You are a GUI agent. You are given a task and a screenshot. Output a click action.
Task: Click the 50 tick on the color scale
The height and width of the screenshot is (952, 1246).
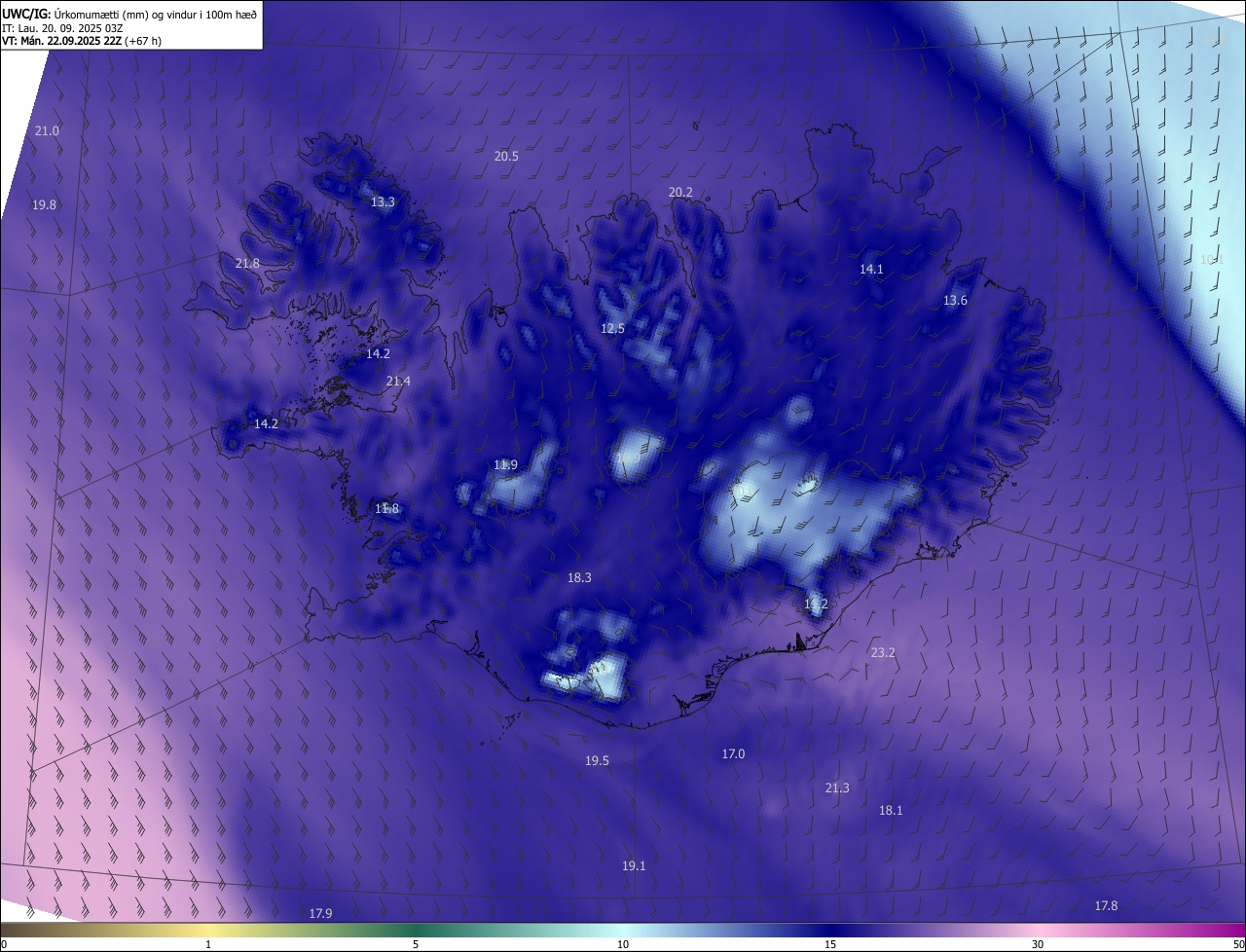click(x=1238, y=944)
